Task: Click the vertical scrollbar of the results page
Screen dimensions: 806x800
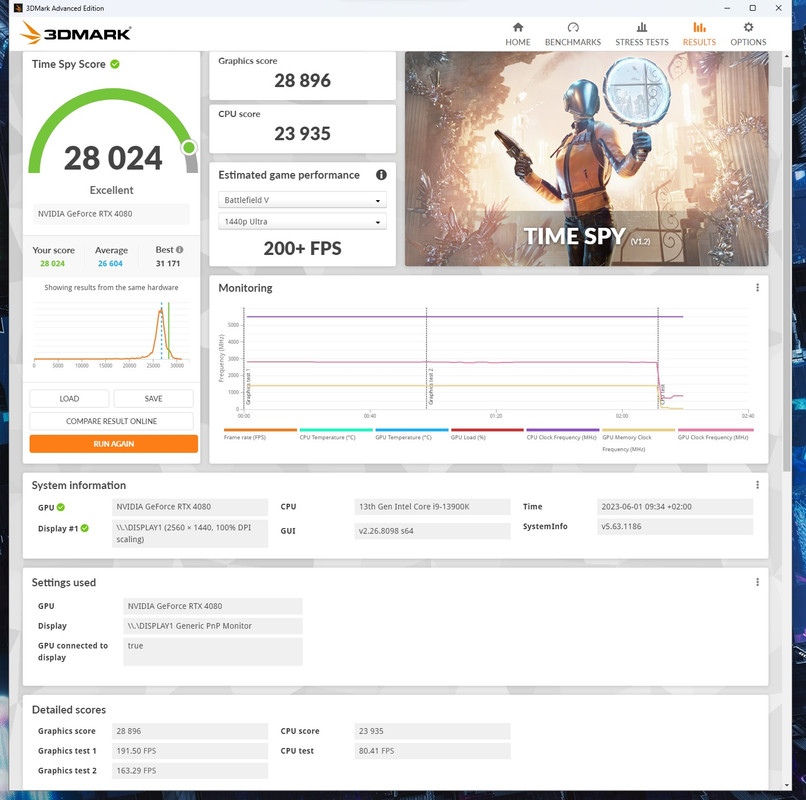Action: point(786,267)
